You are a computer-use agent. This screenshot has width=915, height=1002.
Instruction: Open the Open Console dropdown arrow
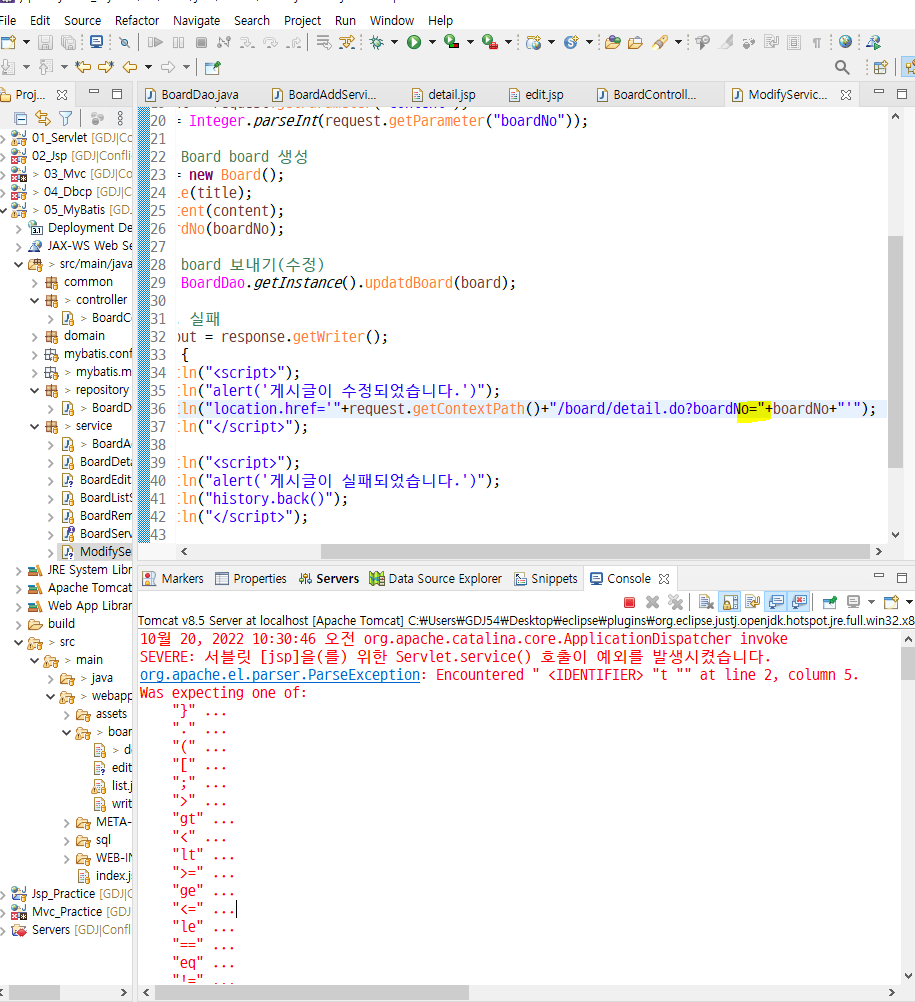[x=909, y=602]
